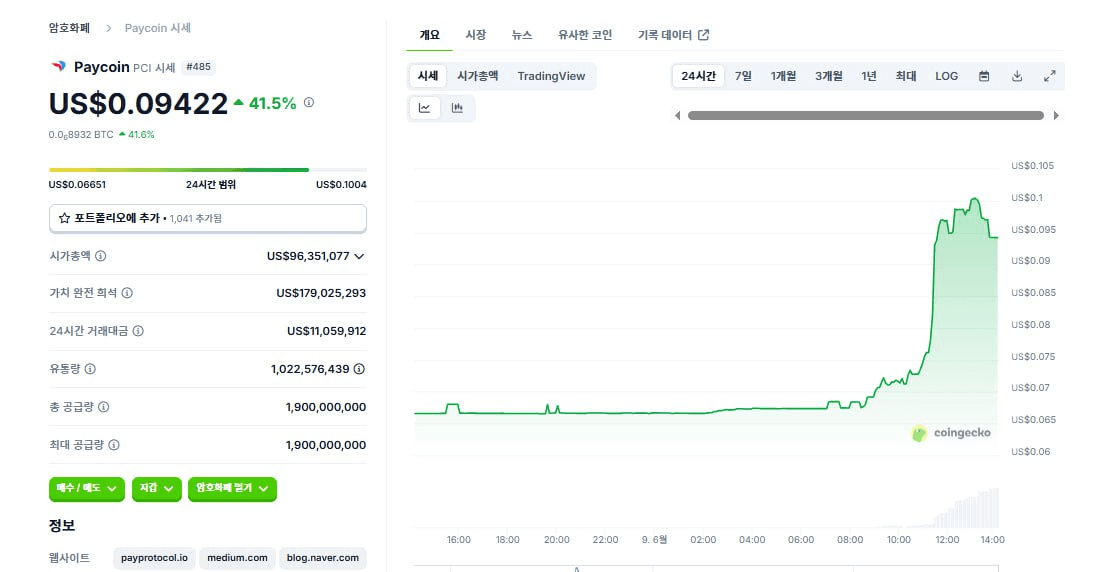Click the chart horizontal range scrollbar
Image resolution: width=1115 pixels, height=572 pixels.
[865, 116]
